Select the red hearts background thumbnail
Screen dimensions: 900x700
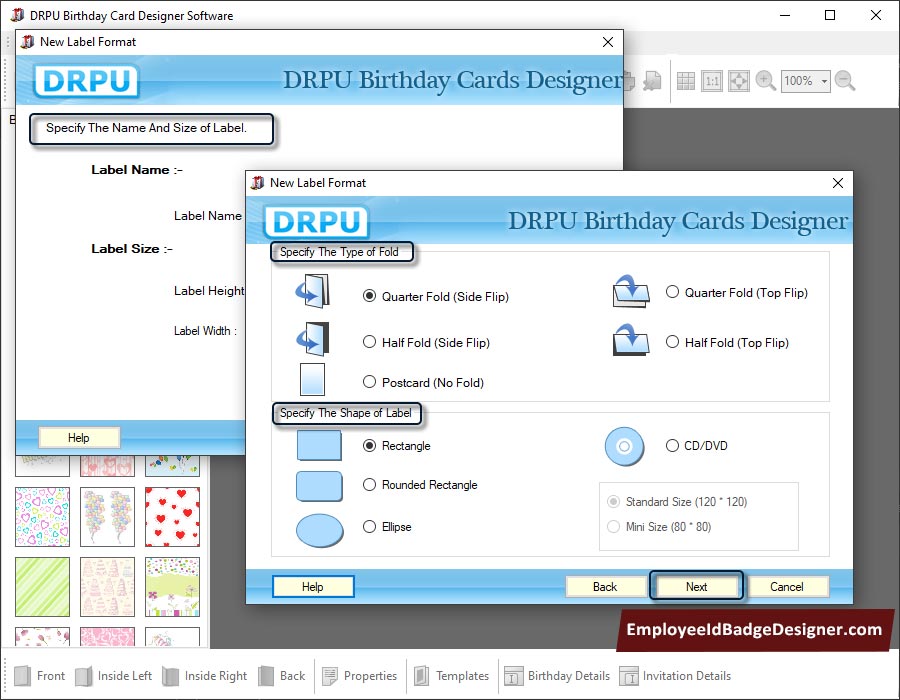pyautogui.click(x=172, y=516)
